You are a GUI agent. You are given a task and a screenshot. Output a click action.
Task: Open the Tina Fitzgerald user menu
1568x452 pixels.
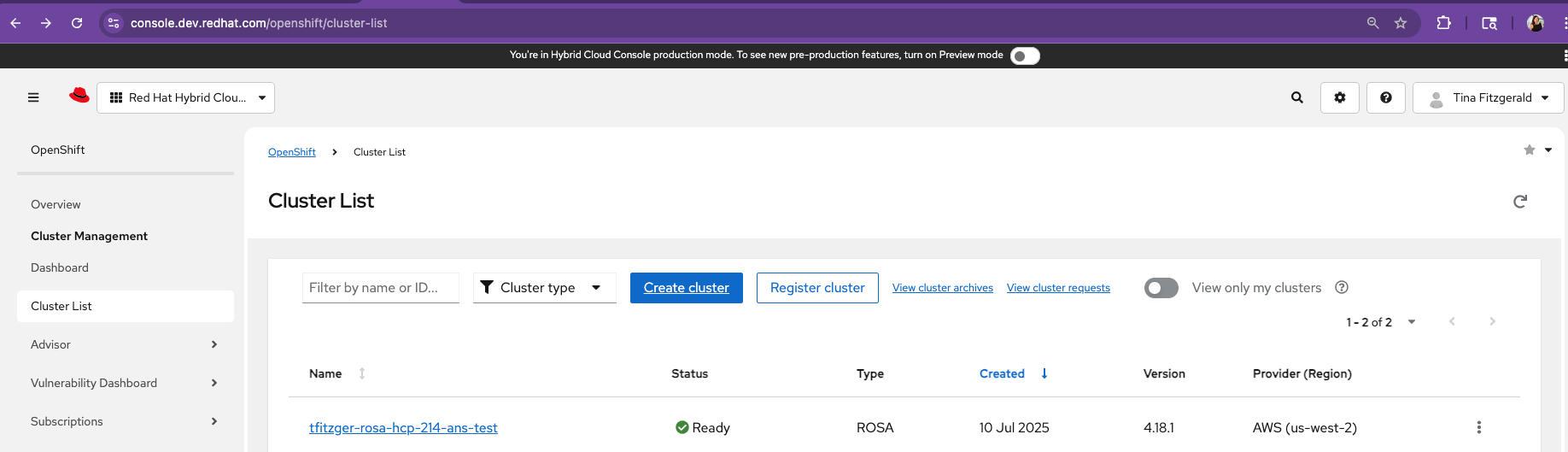1488,97
